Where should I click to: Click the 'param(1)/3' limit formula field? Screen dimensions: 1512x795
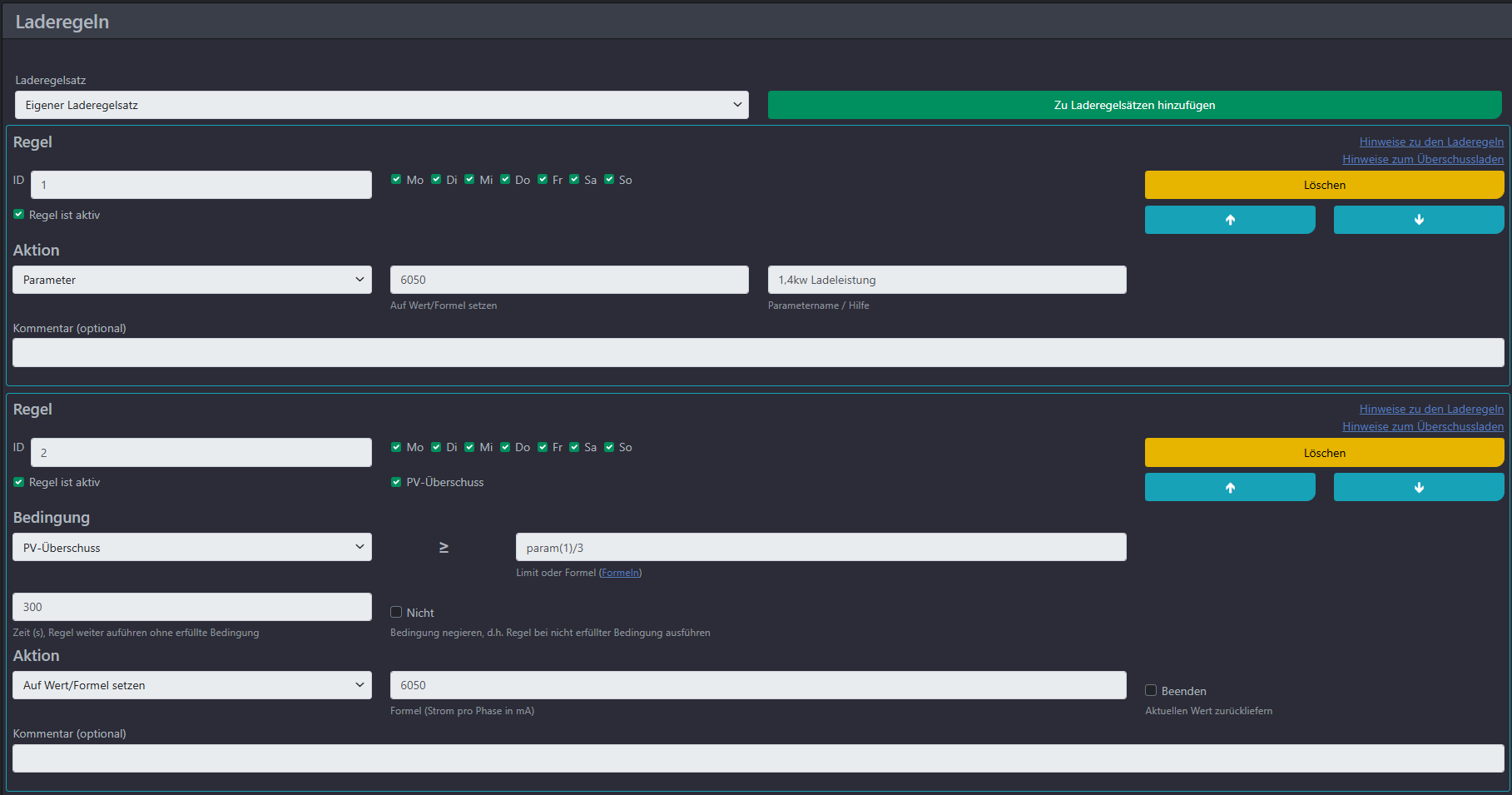click(x=820, y=548)
